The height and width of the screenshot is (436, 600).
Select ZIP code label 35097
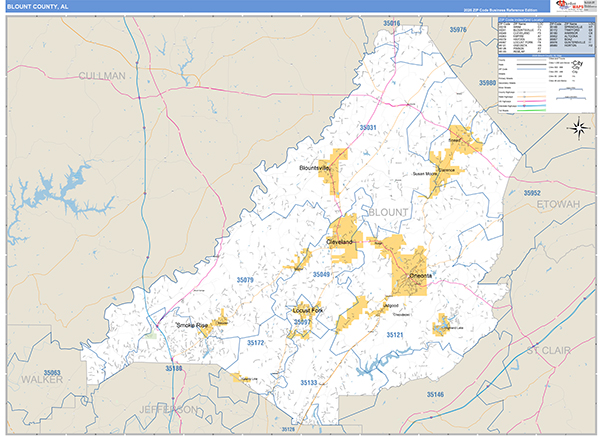coord(302,322)
